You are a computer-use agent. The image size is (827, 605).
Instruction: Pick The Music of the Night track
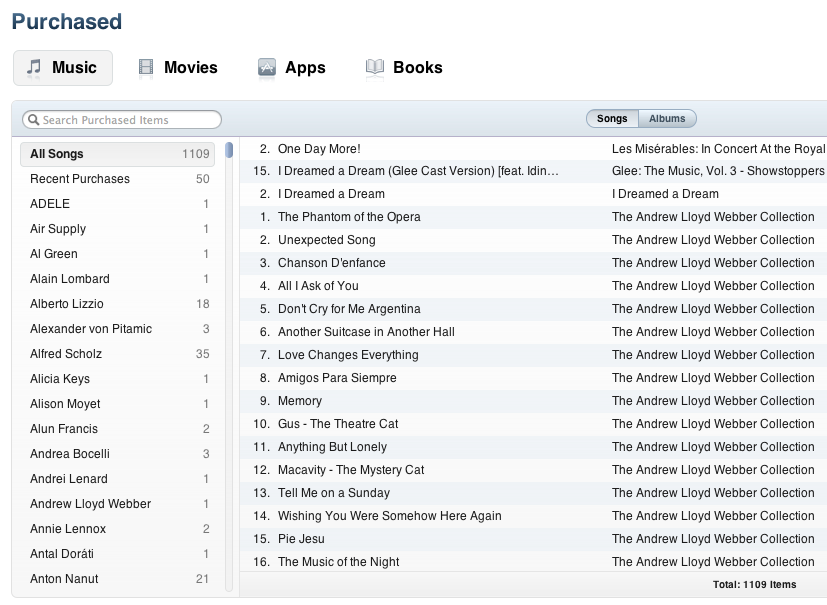click(x=338, y=562)
